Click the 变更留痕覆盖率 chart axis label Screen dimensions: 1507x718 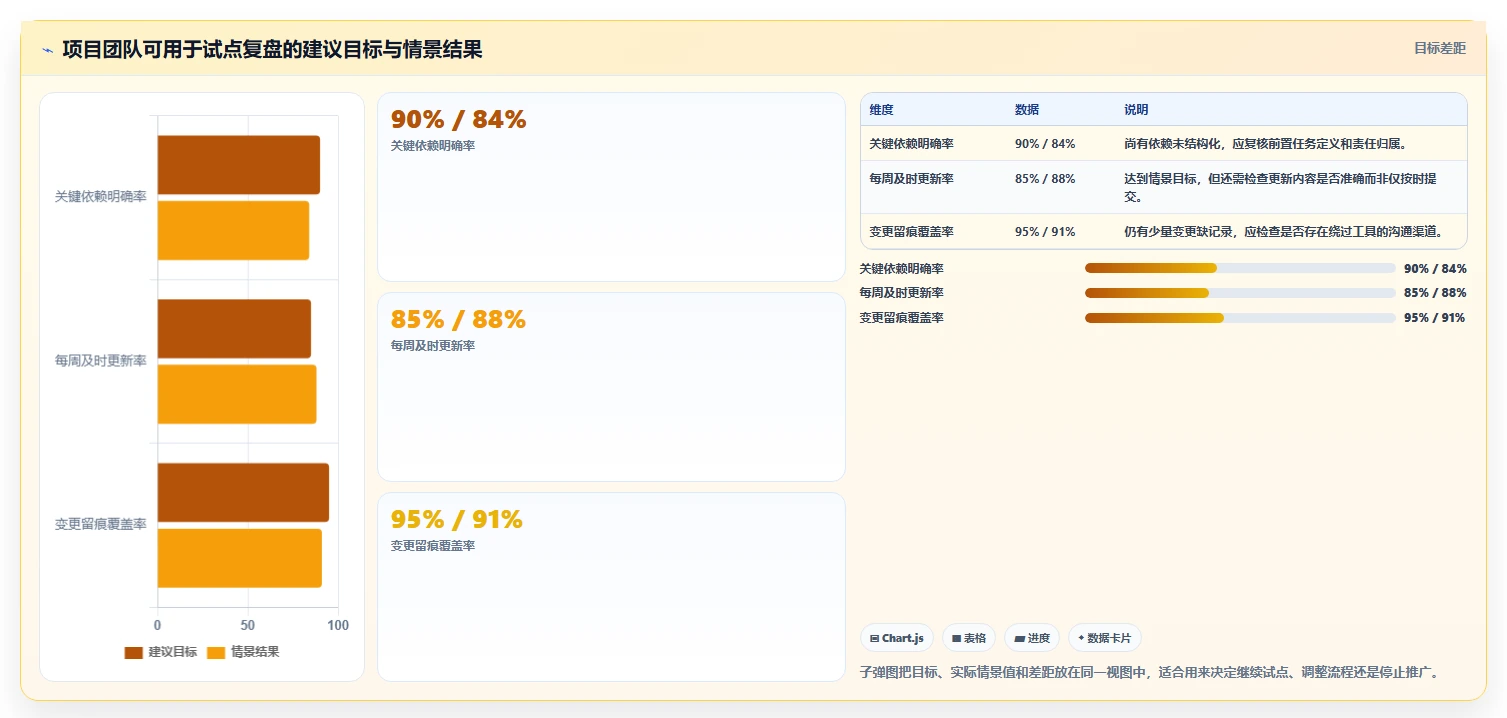tap(101, 524)
